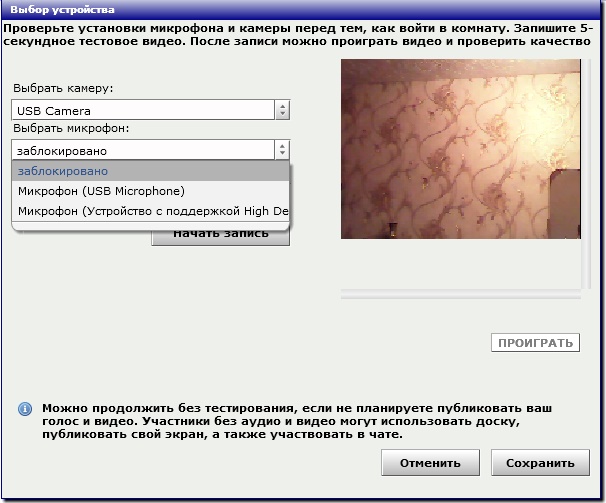Click the 'ПРОИГРАТЬ' playback button

535,343
